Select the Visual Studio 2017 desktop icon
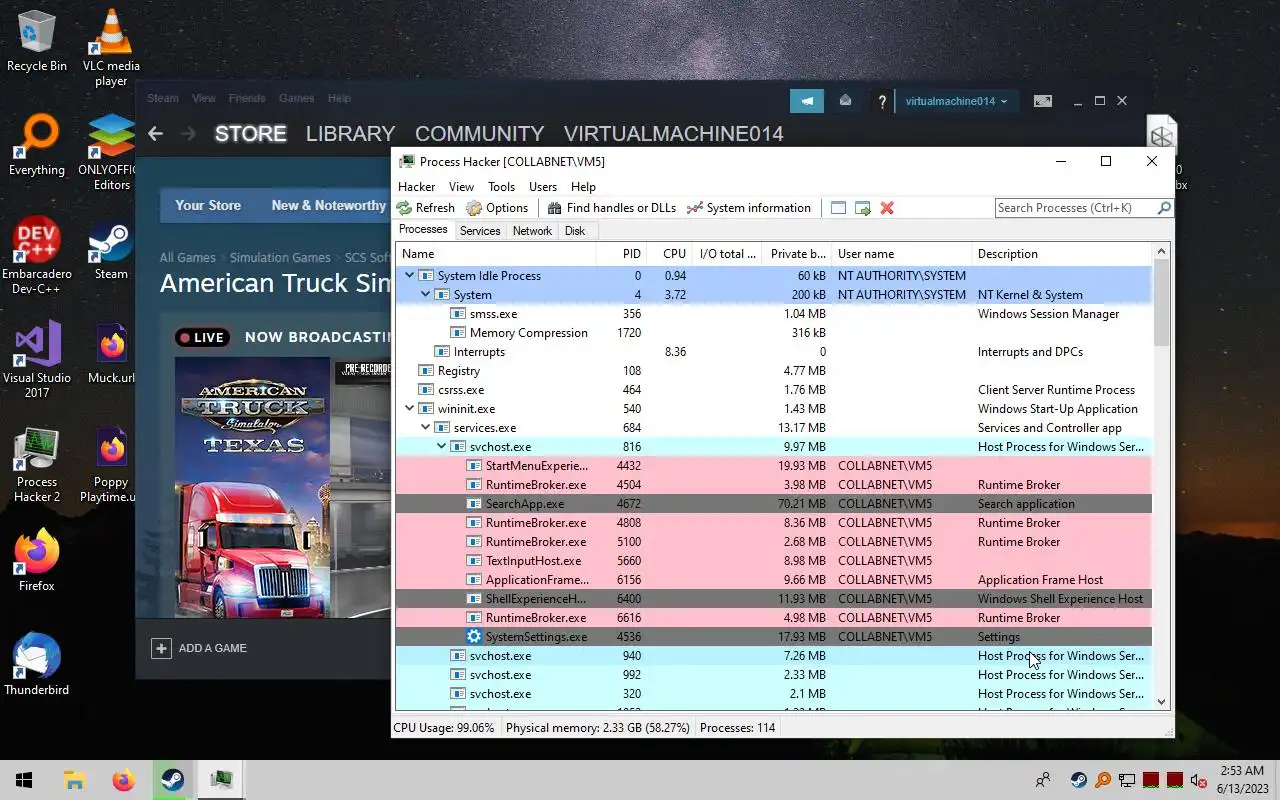 point(37,359)
